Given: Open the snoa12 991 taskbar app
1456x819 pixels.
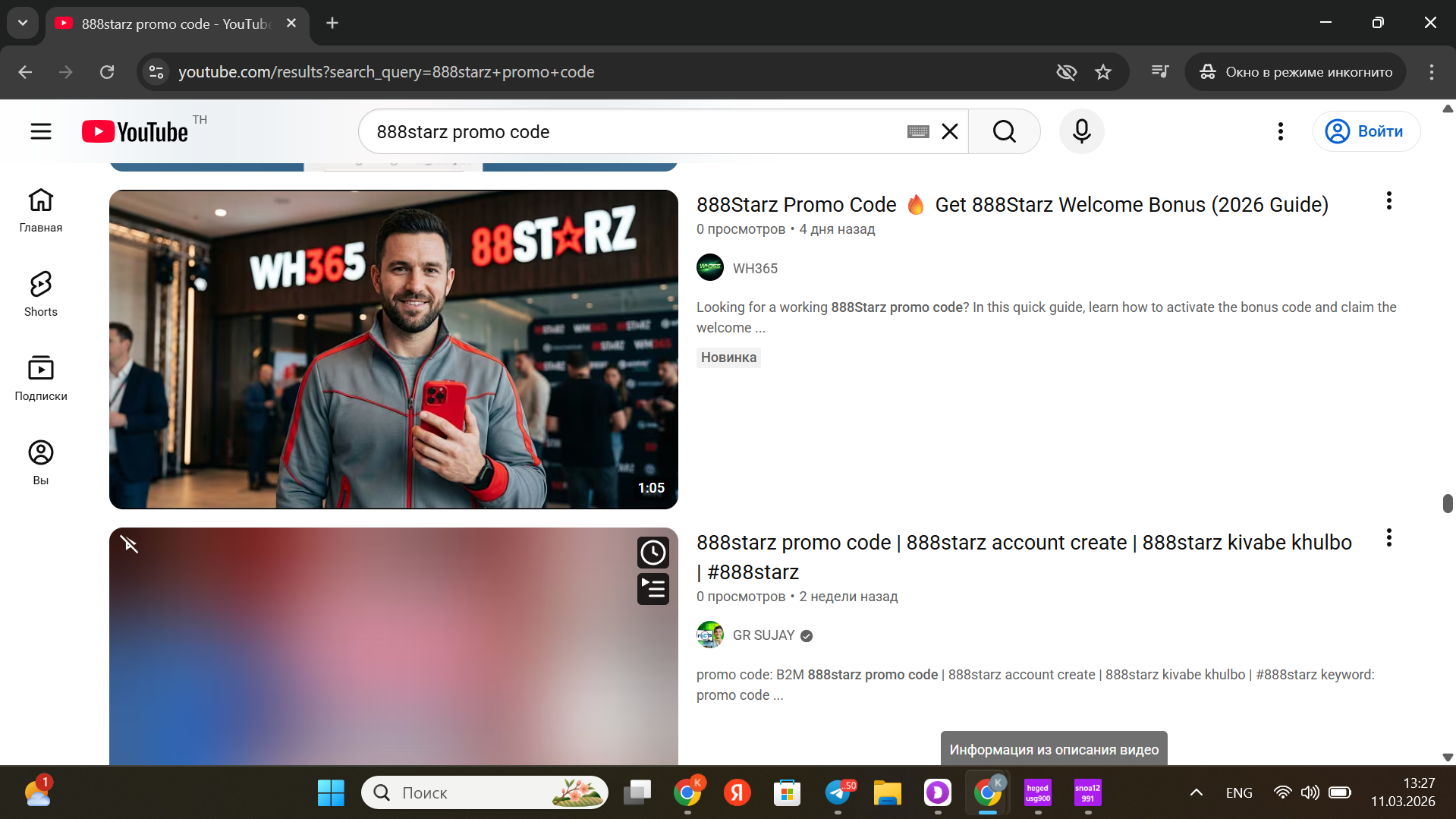Looking at the screenshot, I should pos(1088,792).
